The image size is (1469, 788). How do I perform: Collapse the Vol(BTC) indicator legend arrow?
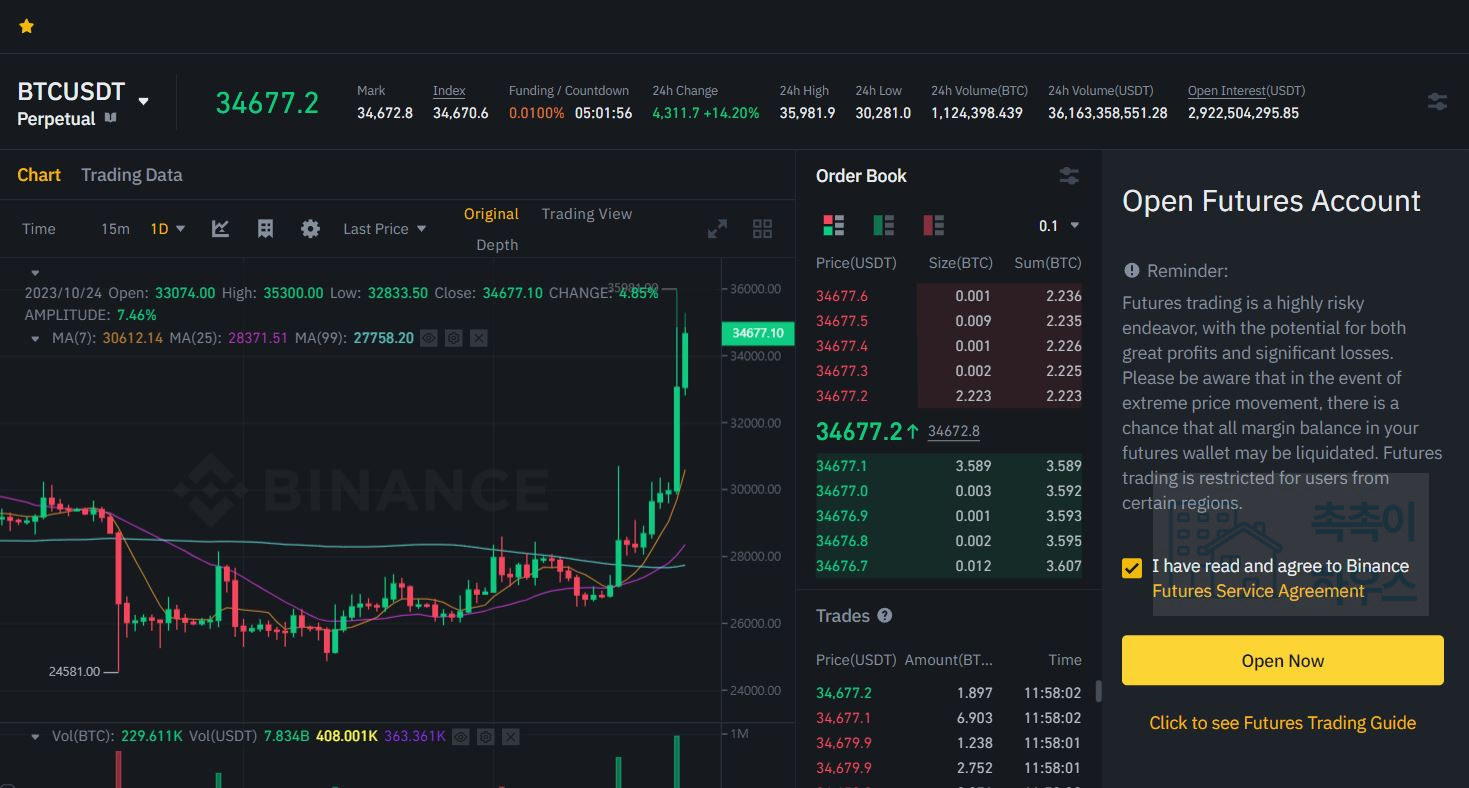click(x=35, y=736)
